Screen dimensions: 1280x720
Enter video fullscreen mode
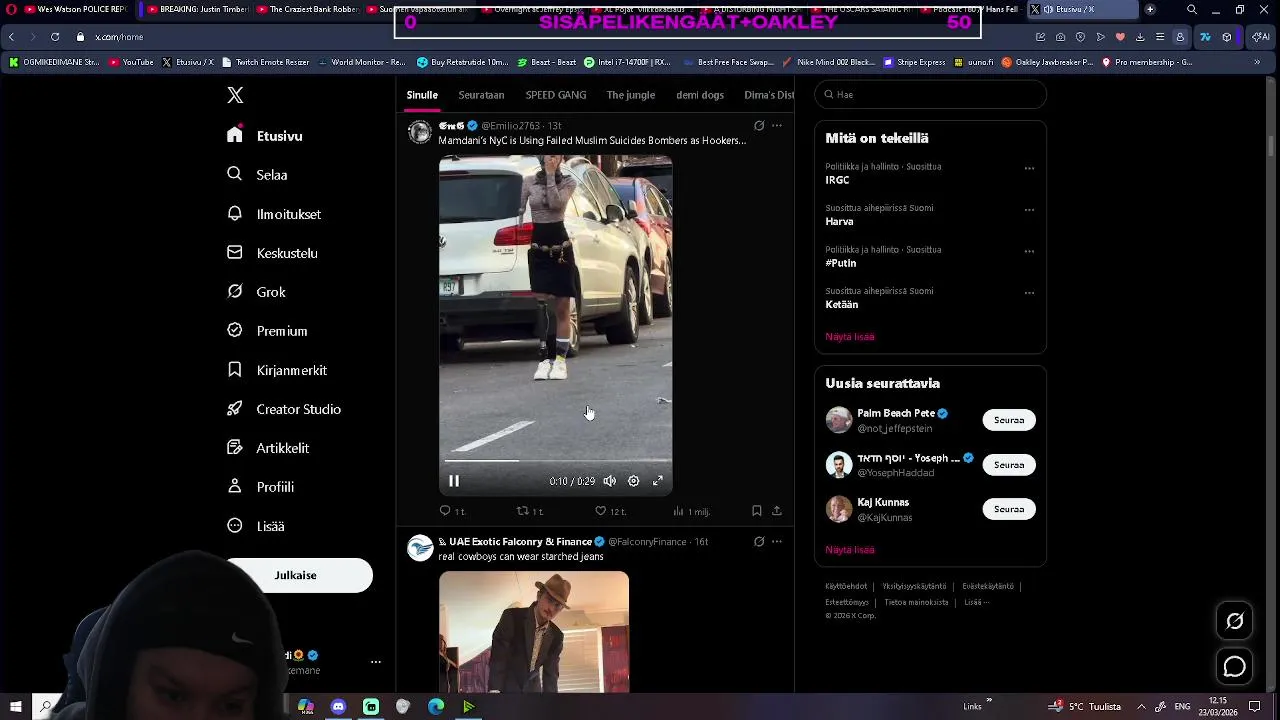pyautogui.click(x=658, y=481)
